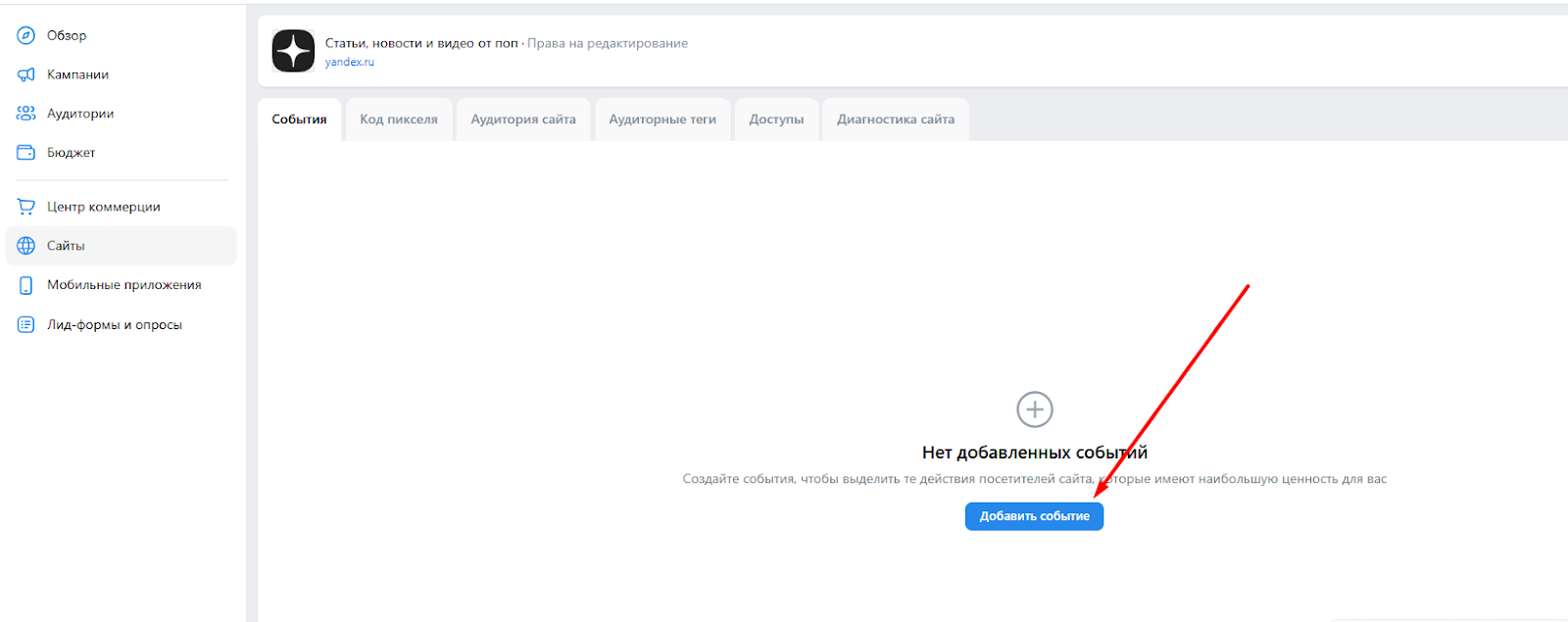The image size is (1568, 622).
Task: Click the Аудитории people icon
Action: click(x=26, y=114)
